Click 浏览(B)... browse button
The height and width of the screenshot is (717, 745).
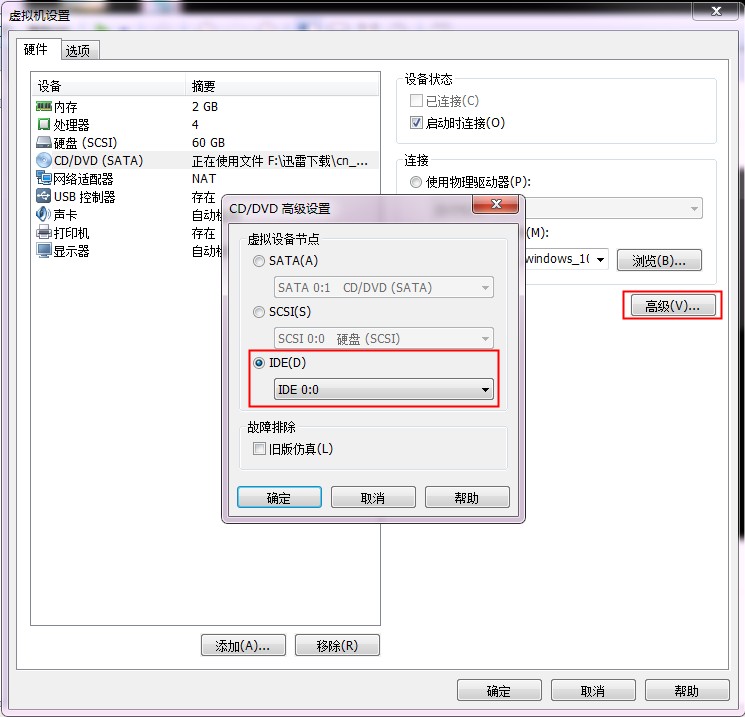659,260
